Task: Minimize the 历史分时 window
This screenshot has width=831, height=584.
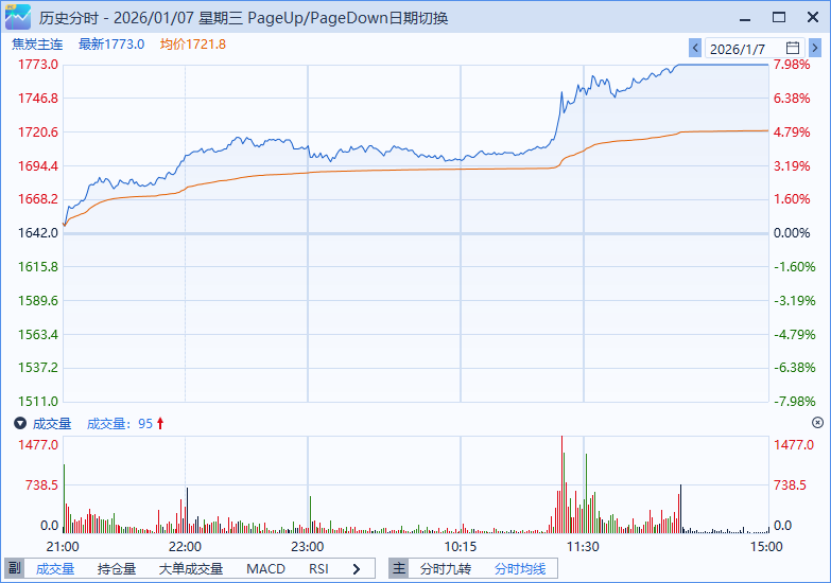Action: 745,18
